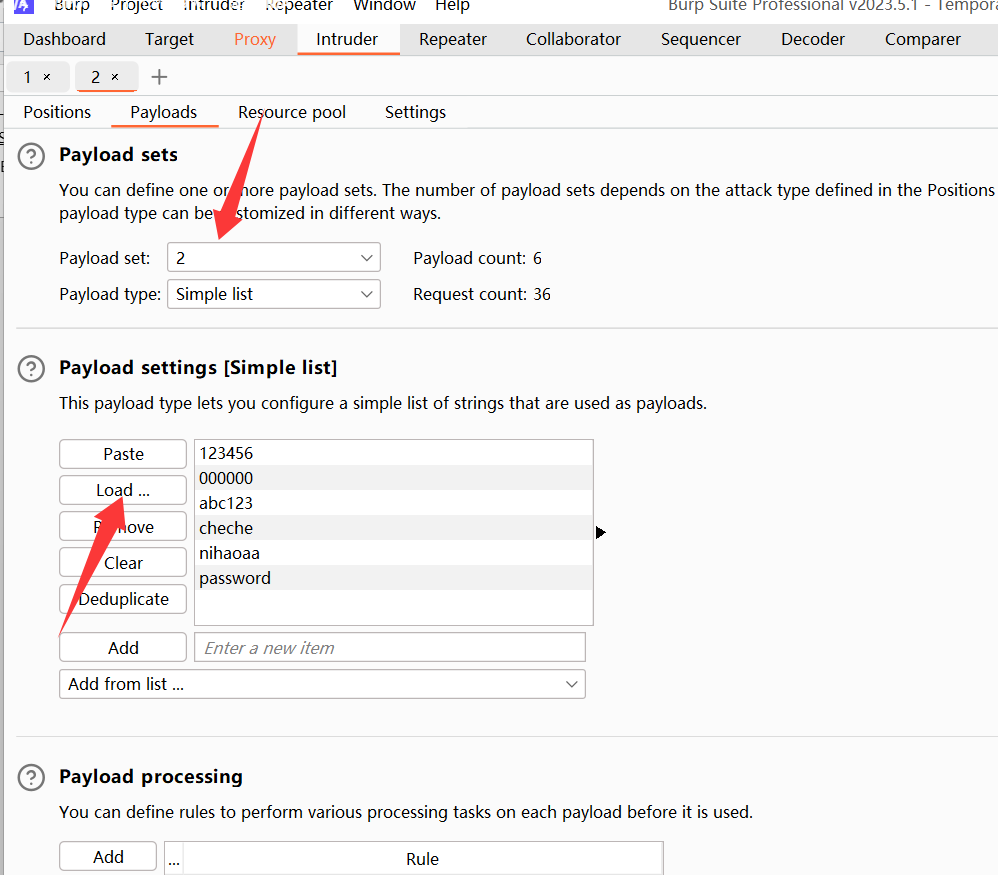Go to the Settings sub-tab
998x875 pixels.
click(x=415, y=112)
